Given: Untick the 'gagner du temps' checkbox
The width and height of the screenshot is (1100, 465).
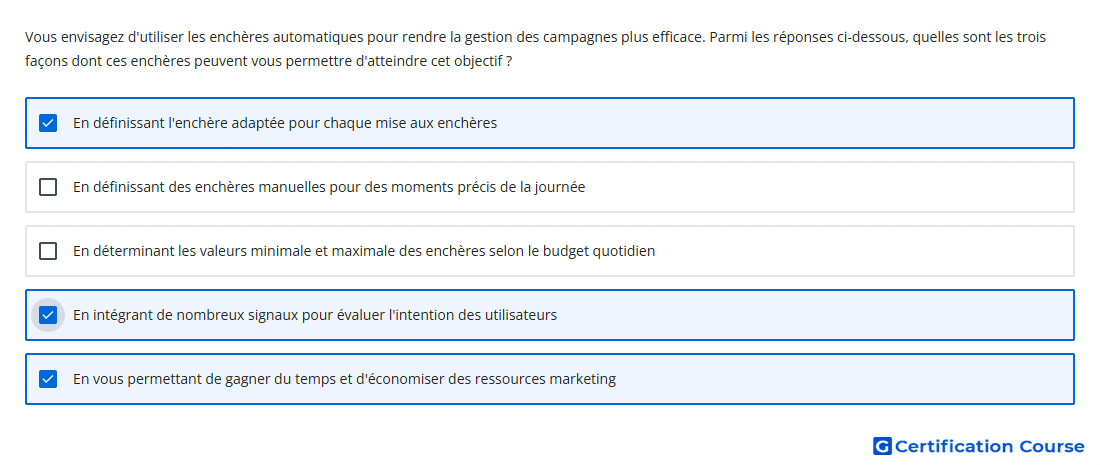Looking at the screenshot, I should [48, 379].
